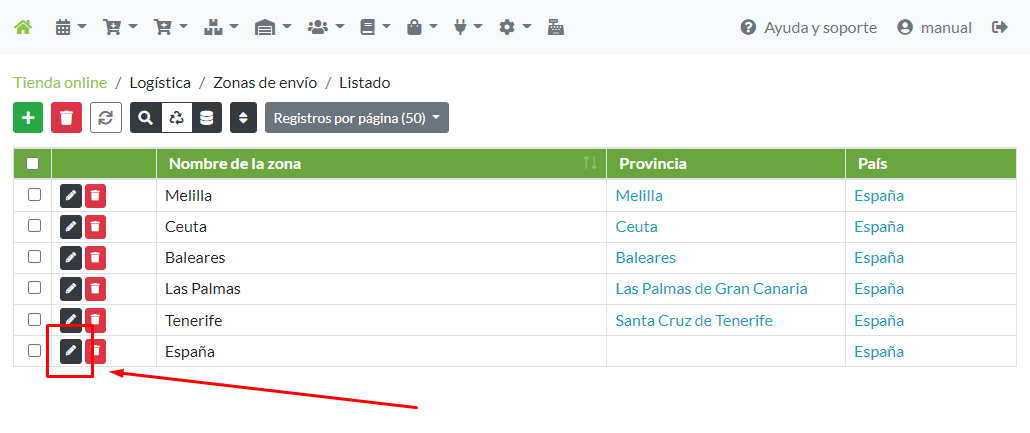Open Las Palmas de Gran Canaria link

(711, 288)
